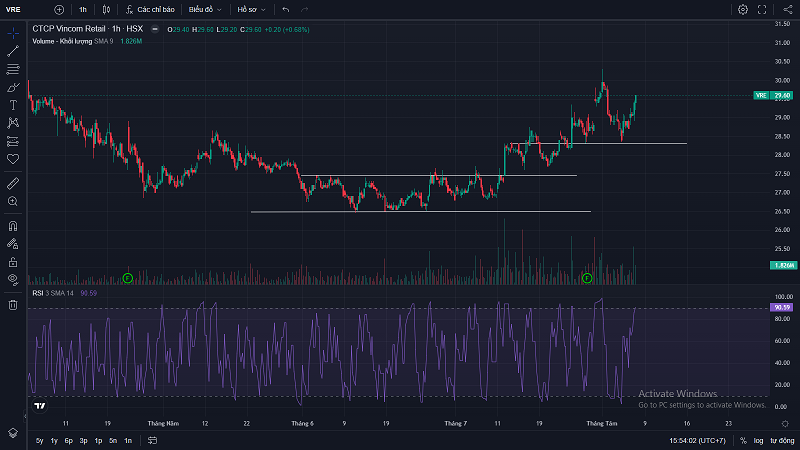800x450 pixels.
Task: Click the fullscreen mode icon
Action: coord(764,9)
